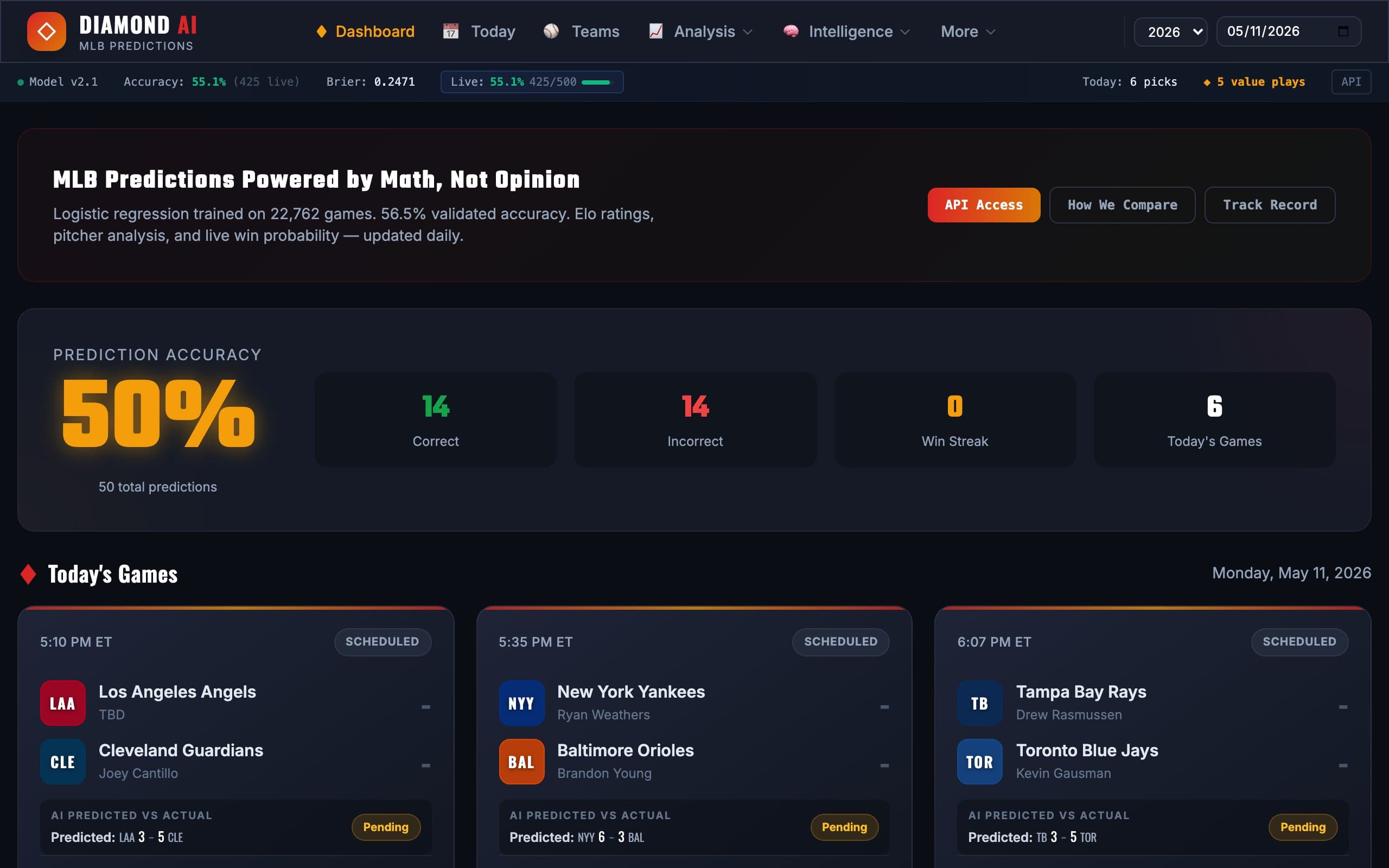The width and height of the screenshot is (1389, 868).
Task: Click the TB team badge
Action: [980, 703]
